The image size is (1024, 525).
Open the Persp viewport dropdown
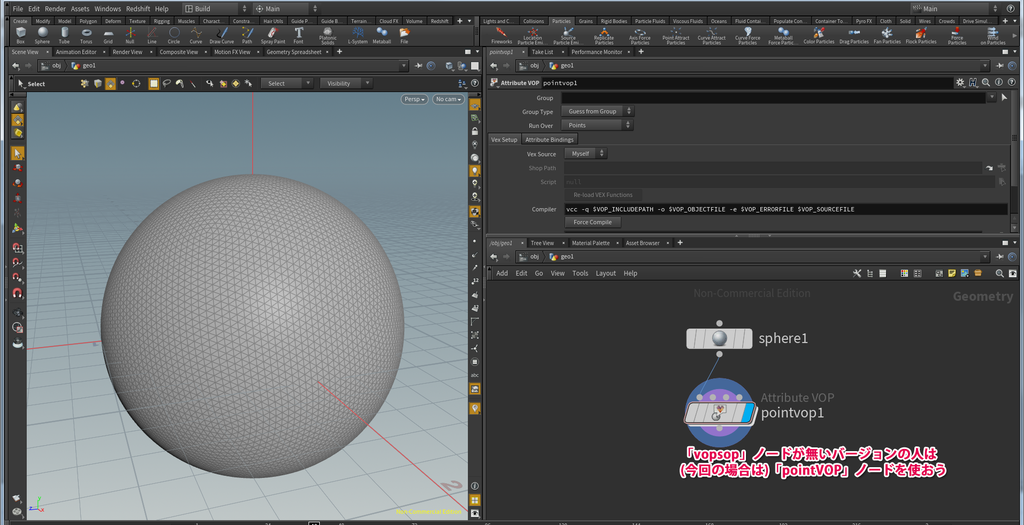pyautogui.click(x=414, y=99)
